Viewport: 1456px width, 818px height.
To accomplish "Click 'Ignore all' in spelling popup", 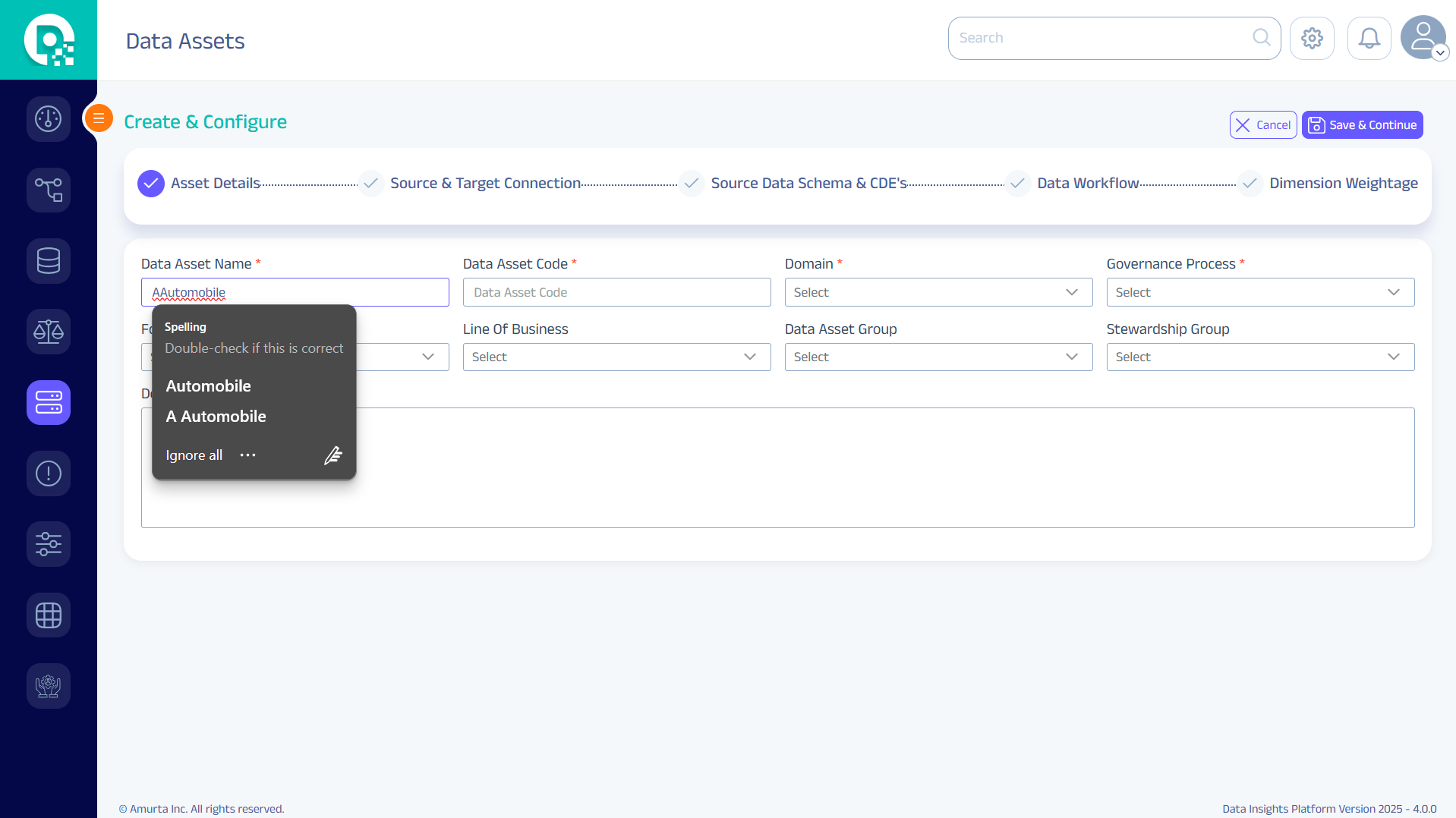I will 194,455.
